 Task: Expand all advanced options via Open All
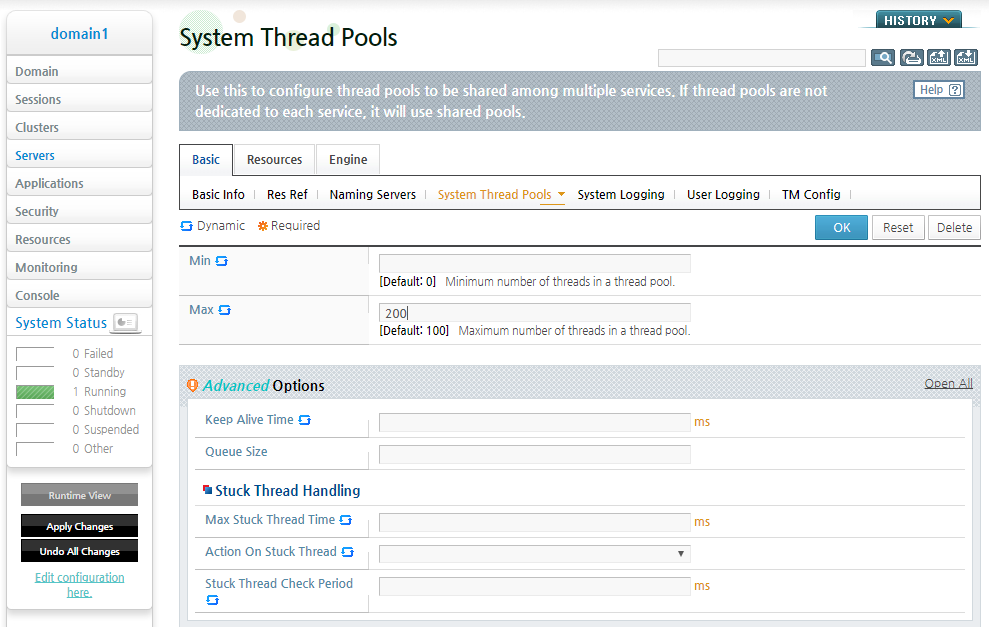(x=948, y=384)
